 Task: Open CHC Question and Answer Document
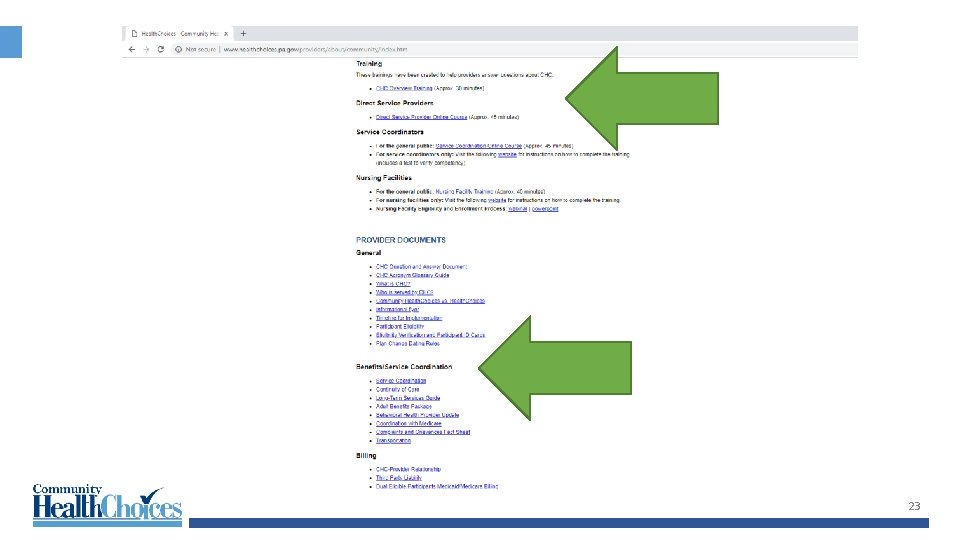point(421,267)
